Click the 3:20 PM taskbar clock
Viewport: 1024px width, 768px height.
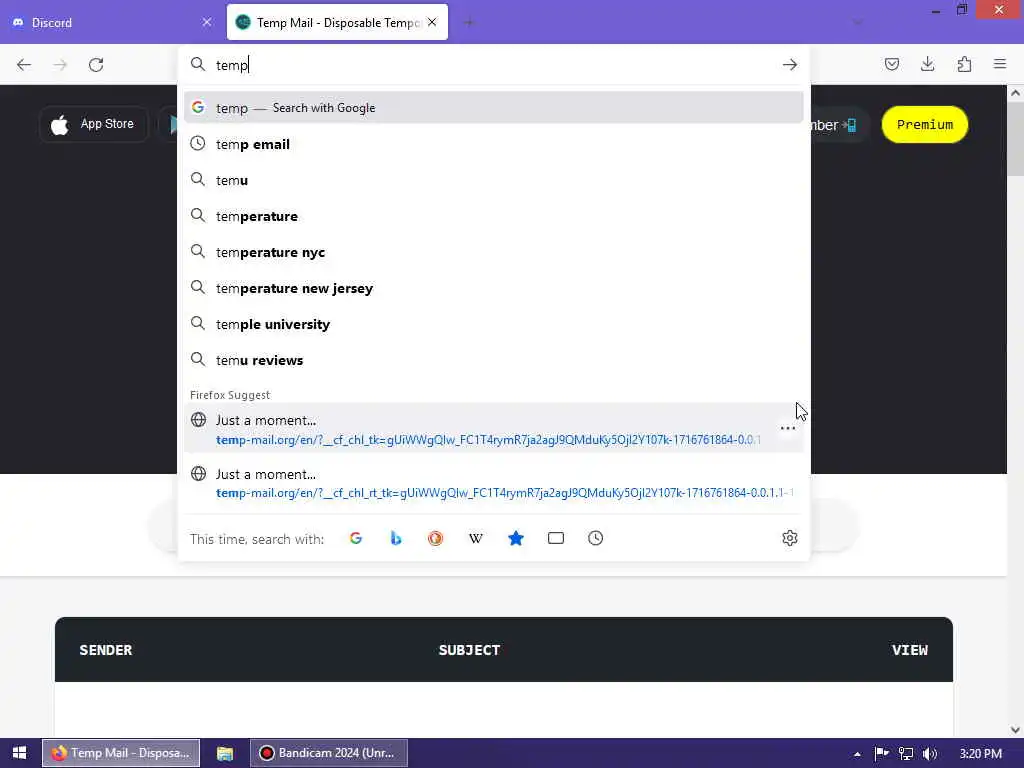[x=980, y=753]
